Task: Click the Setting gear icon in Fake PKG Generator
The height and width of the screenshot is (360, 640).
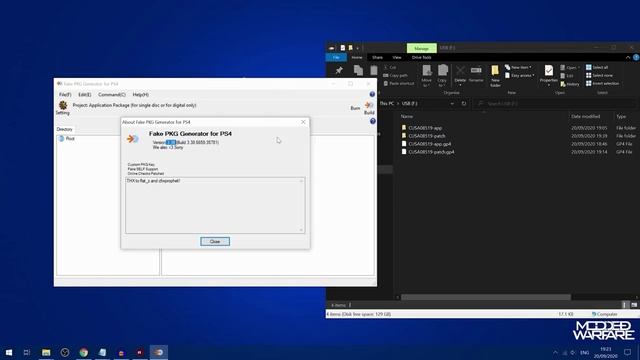Action: [x=63, y=105]
